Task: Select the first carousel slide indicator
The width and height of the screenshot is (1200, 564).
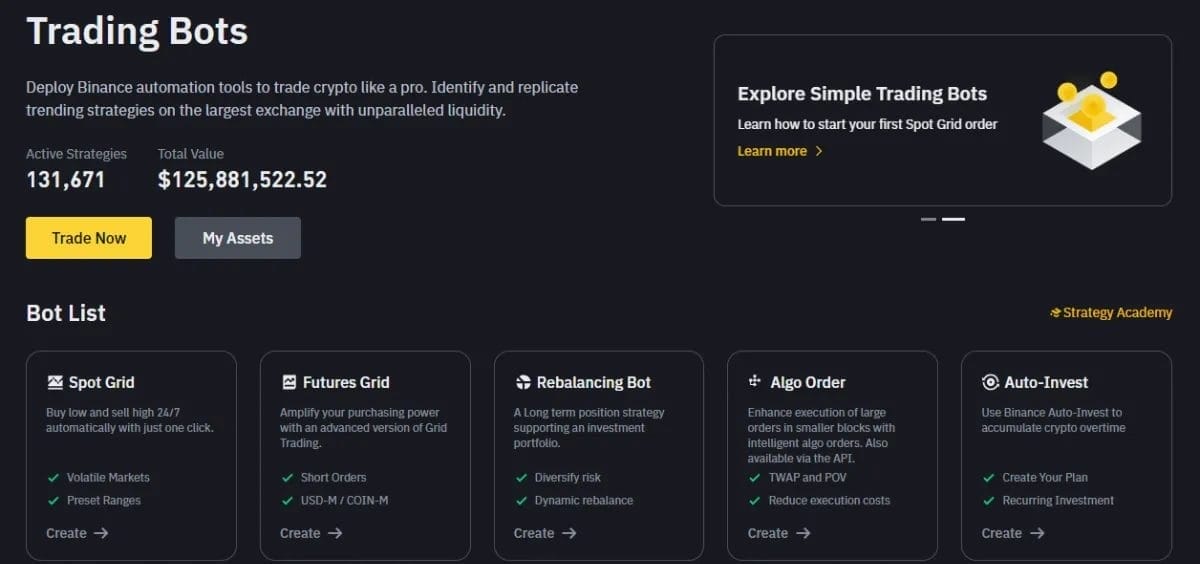Action: coord(928,219)
